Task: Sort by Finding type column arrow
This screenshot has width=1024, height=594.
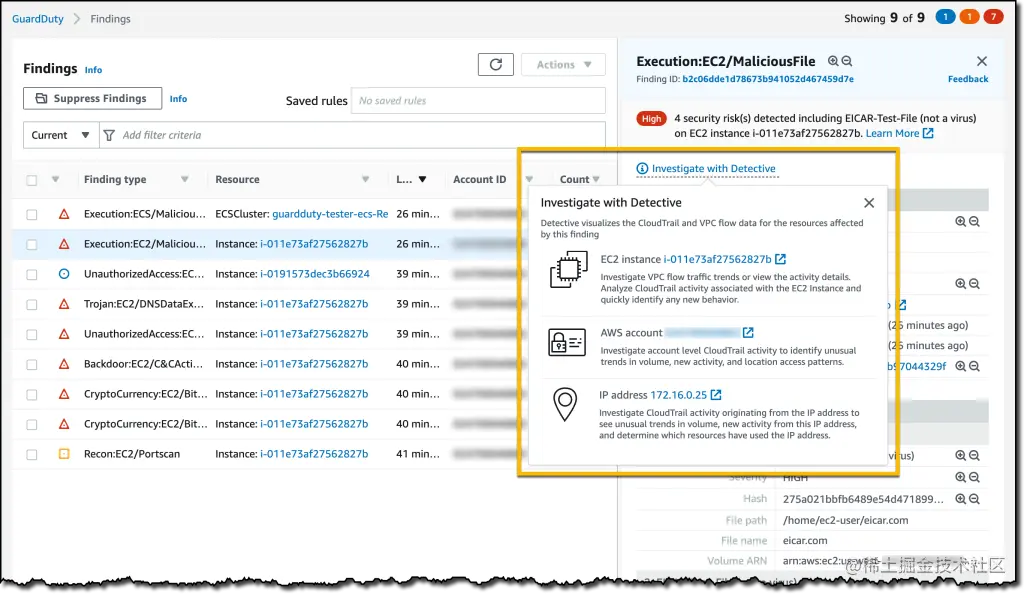Action: pos(185,180)
